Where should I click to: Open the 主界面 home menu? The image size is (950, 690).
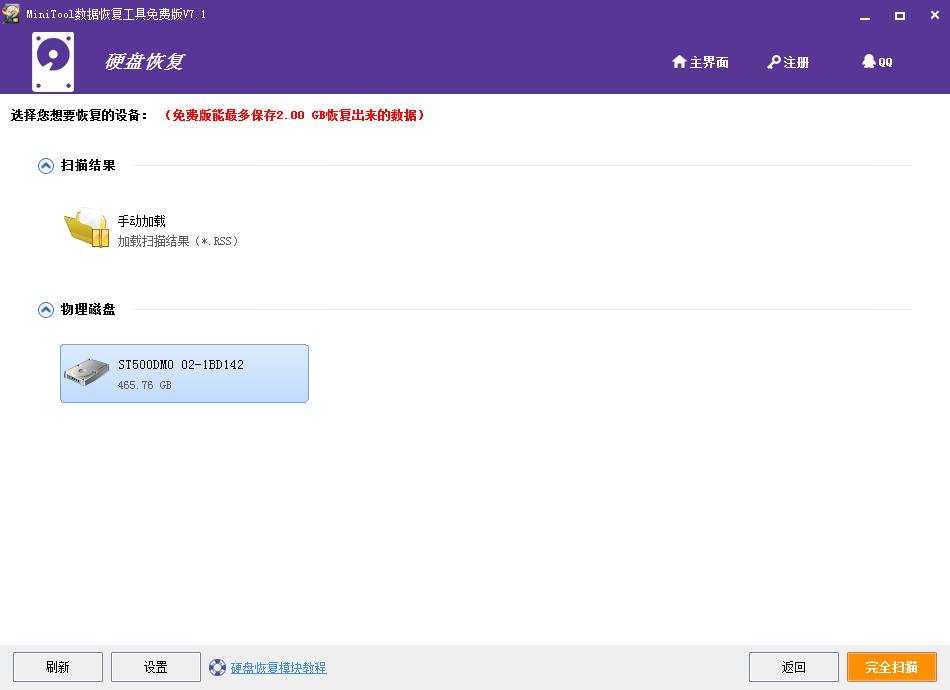[700, 62]
